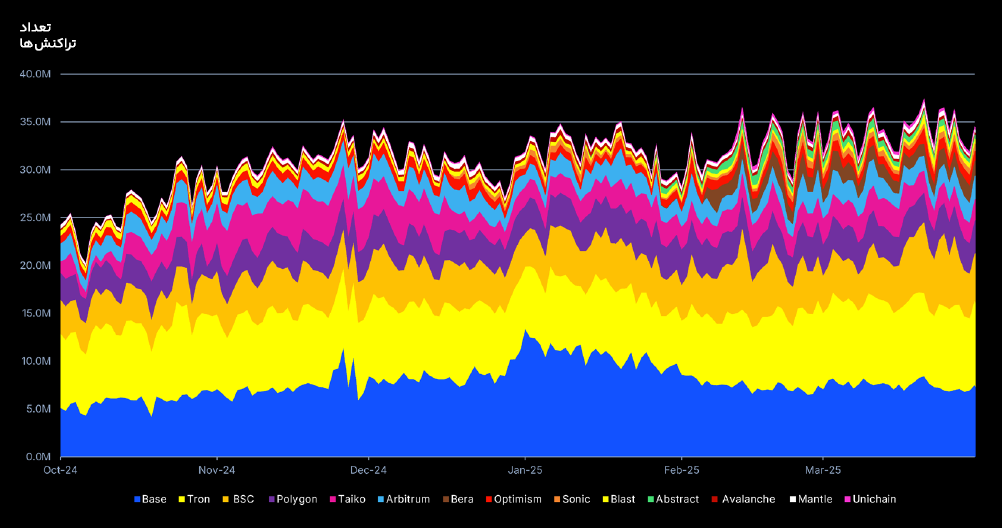This screenshot has width=1002, height=528.
Task: Click the Mar-25 x-axis label
Action: click(823, 470)
